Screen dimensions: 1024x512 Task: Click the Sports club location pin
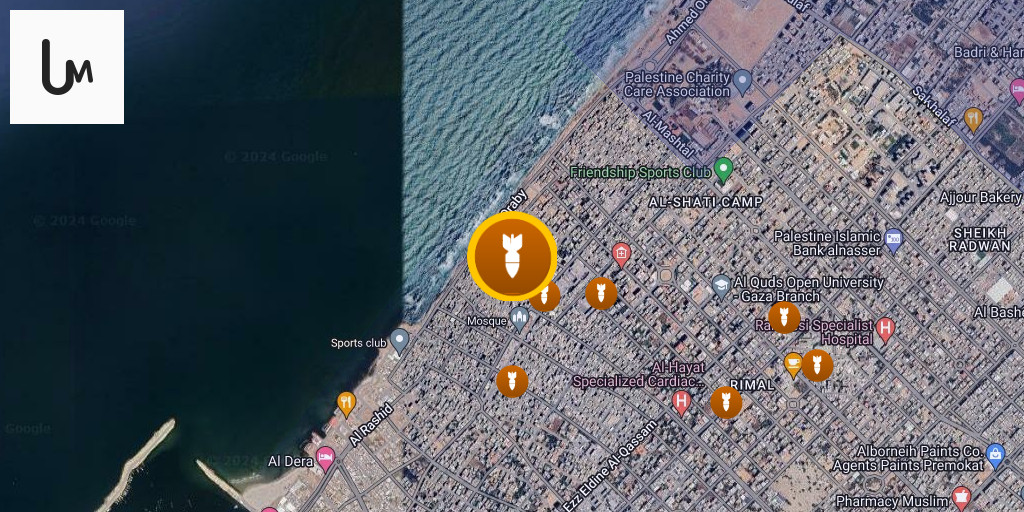pyautogui.click(x=399, y=341)
